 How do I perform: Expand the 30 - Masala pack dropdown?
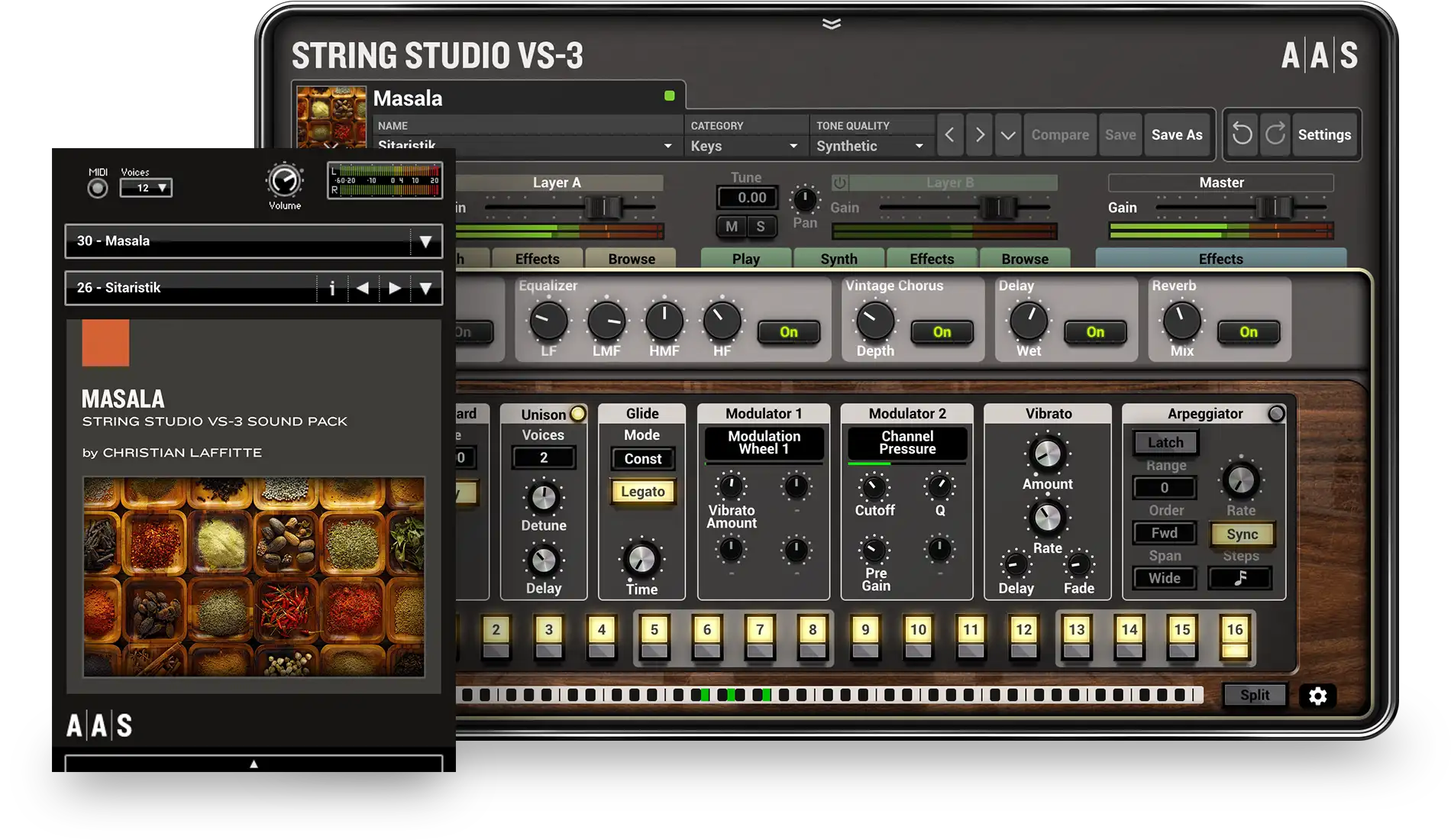pyautogui.click(x=425, y=242)
